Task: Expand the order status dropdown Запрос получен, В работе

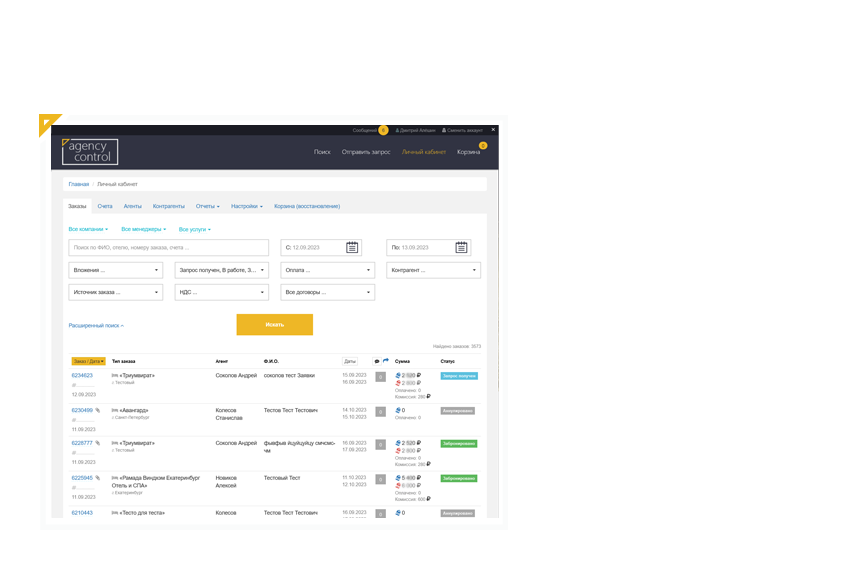Action: 222,270
